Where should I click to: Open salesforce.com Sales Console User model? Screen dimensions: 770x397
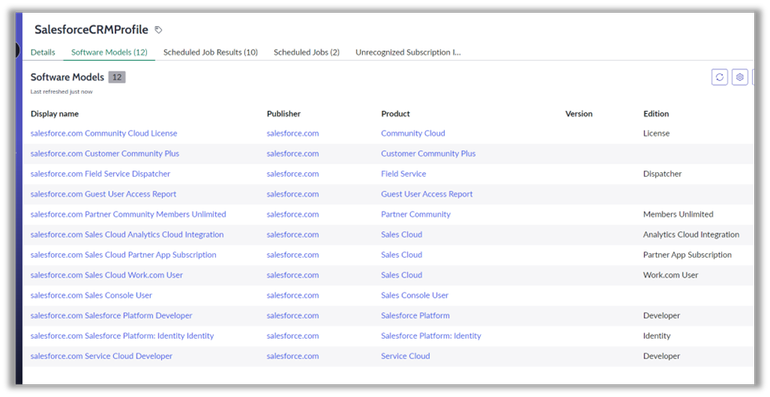(x=91, y=295)
